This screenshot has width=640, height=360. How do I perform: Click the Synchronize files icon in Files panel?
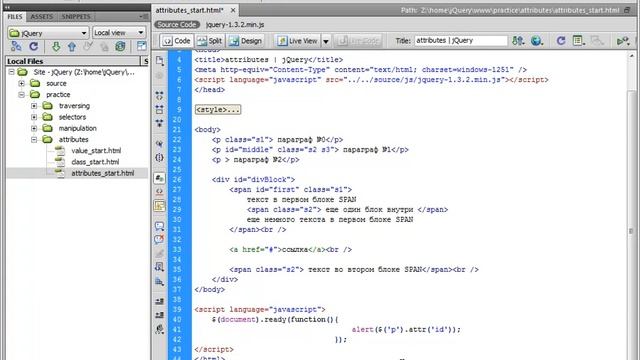coord(120,46)
